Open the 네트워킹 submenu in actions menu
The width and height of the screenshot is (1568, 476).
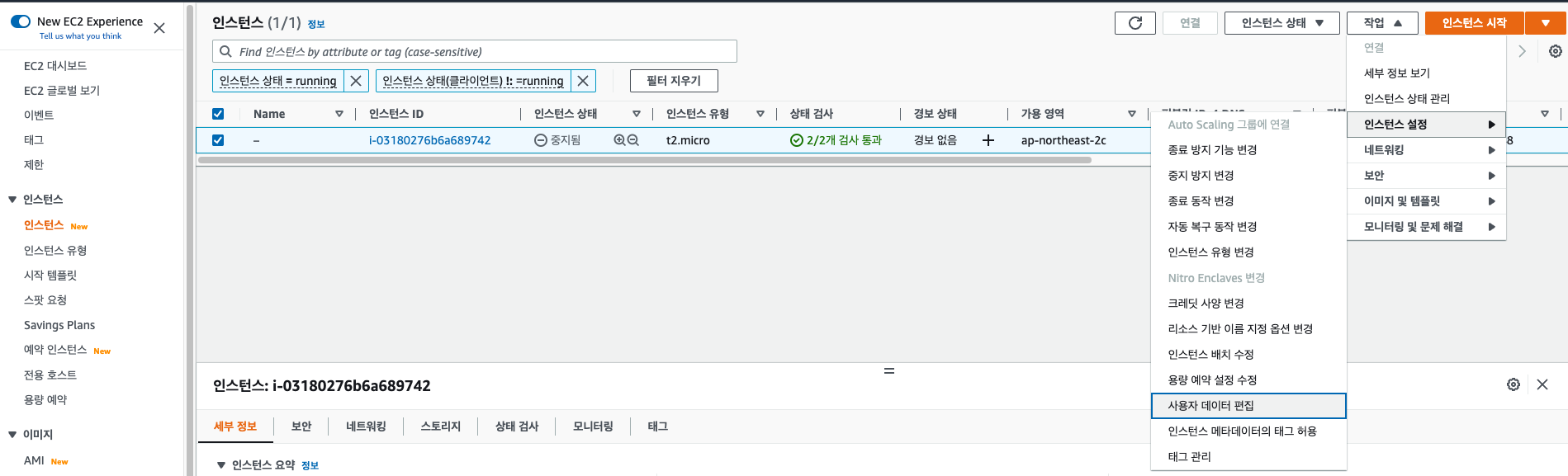tap(1427, 150)
